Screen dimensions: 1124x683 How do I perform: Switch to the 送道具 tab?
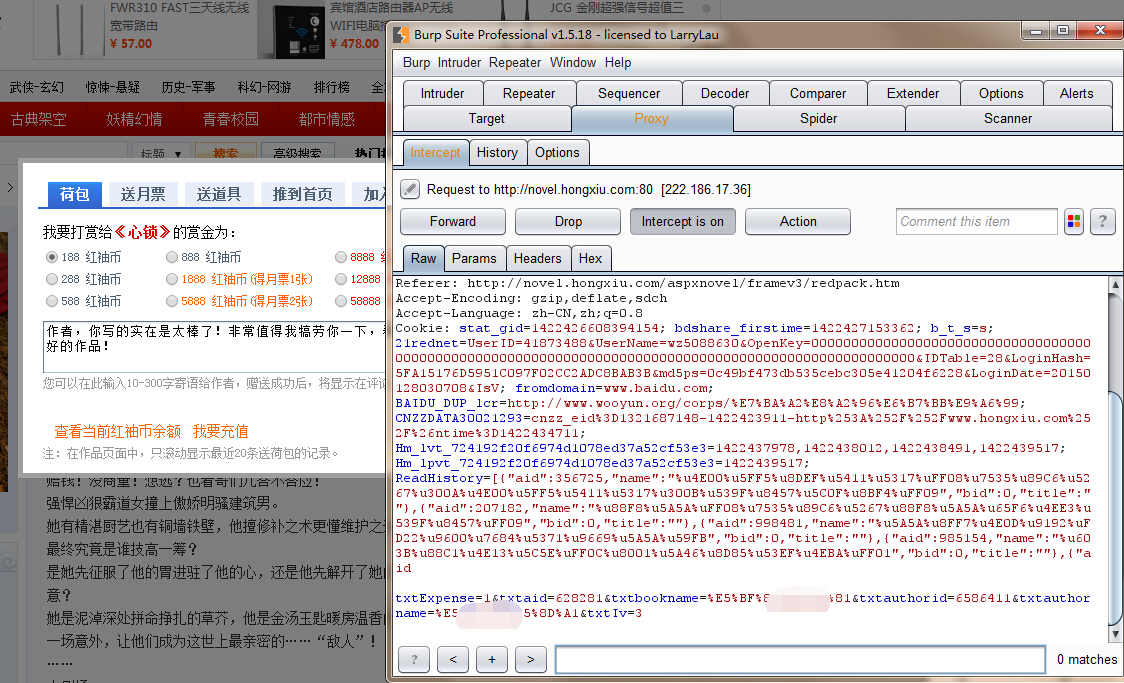click(x=219, y=194)
